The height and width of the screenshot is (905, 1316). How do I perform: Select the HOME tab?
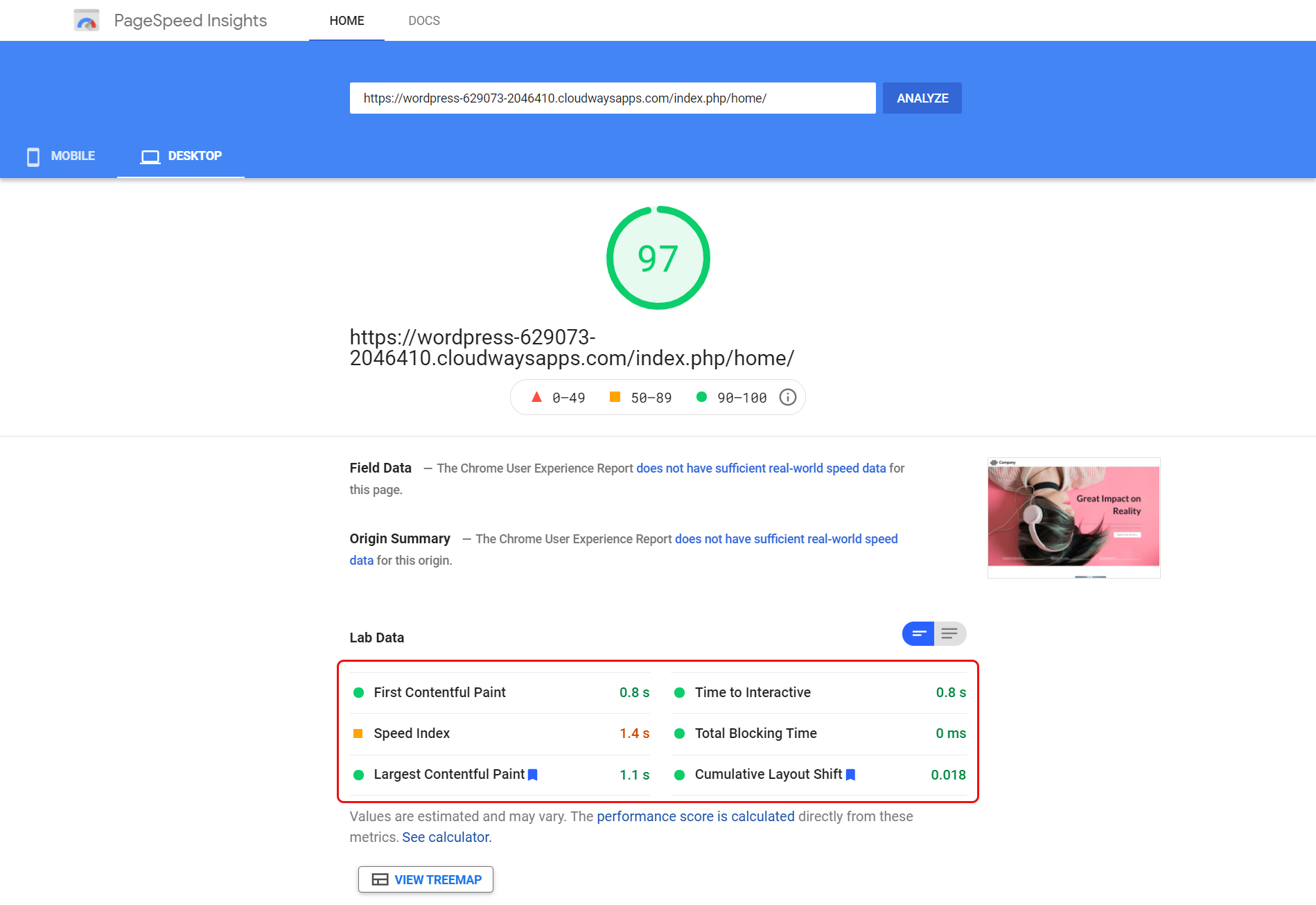pyautogui.click(x=346, y=20)
